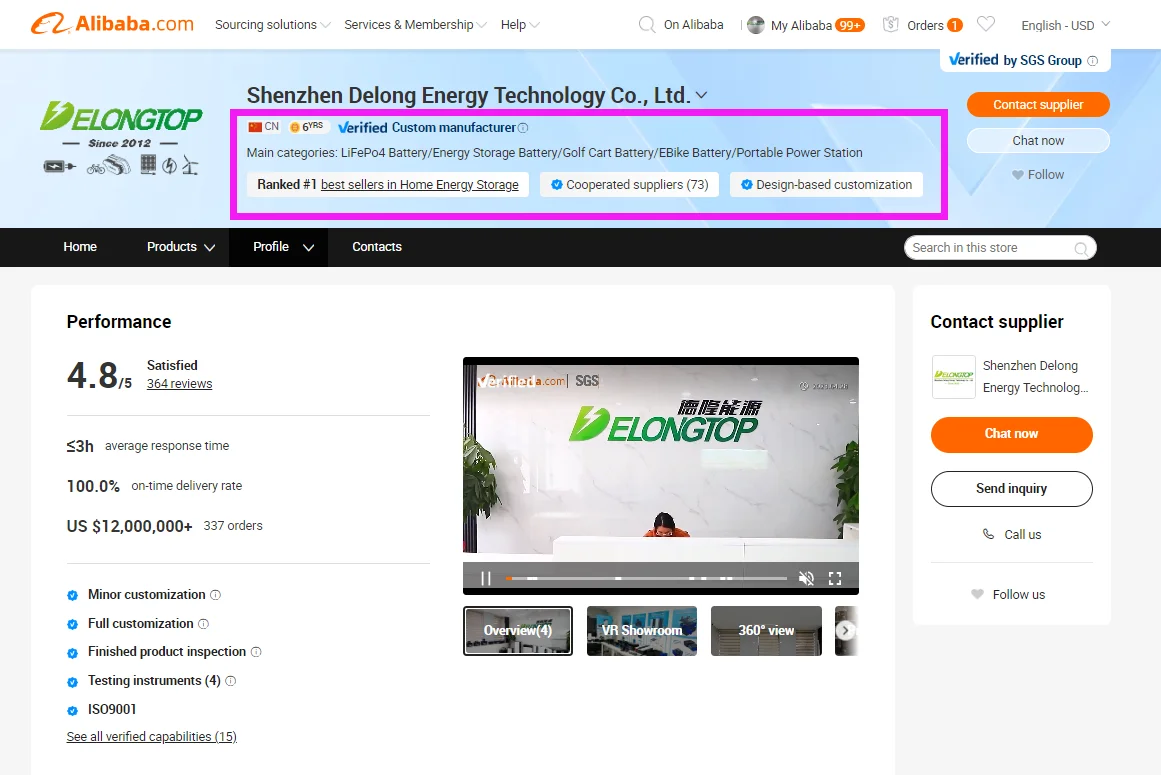Open the VR Showroom thumbnail
The image size is (1161, 775).
tap(641, 631)
